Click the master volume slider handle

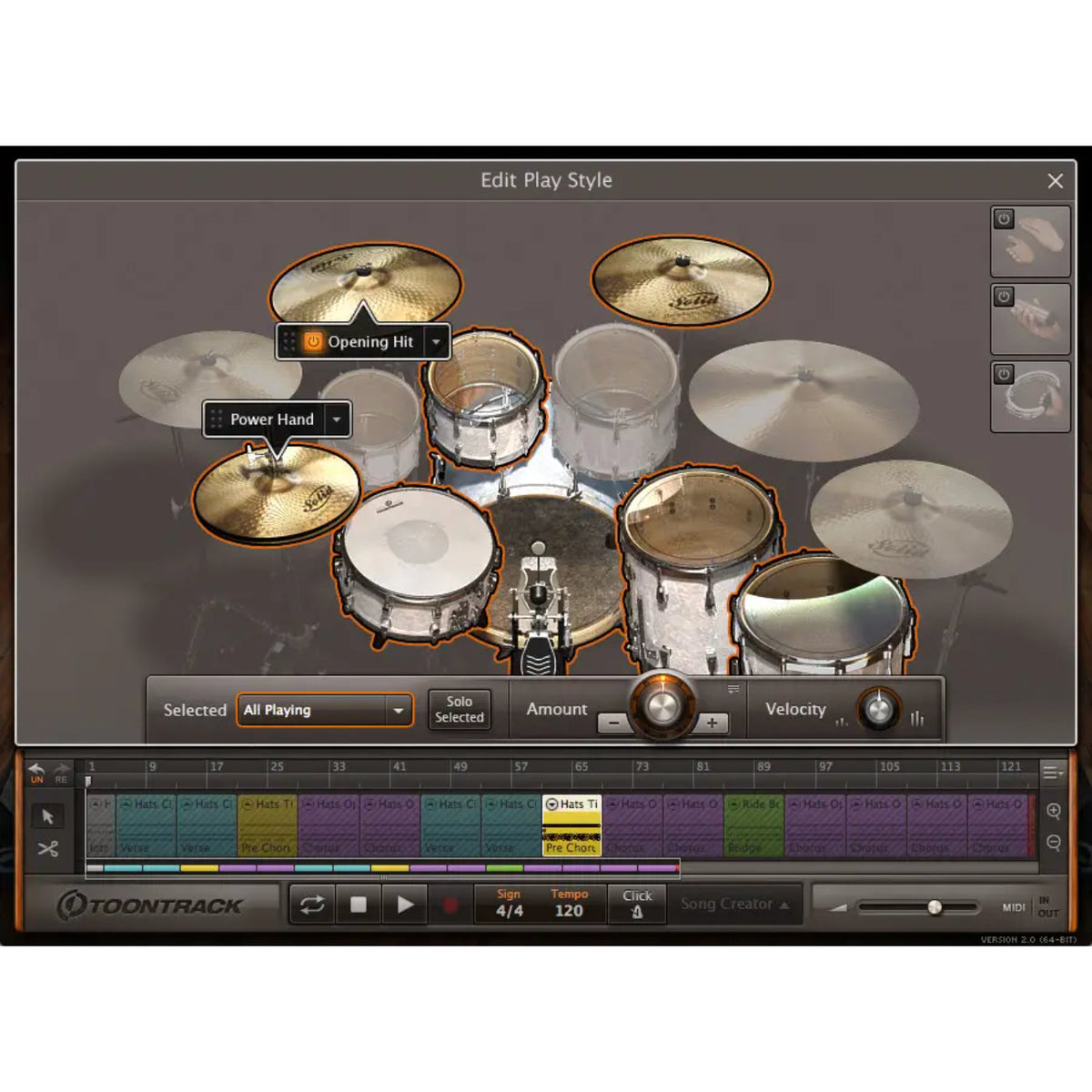935,907
